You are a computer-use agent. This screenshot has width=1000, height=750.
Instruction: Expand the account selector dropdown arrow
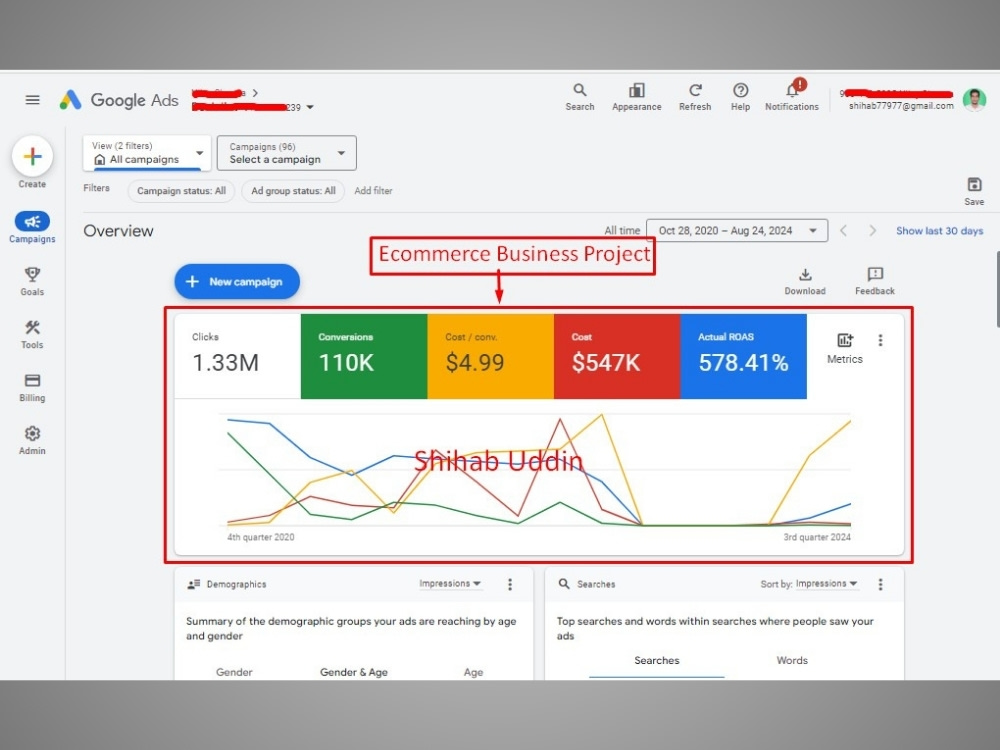pos(310,107)
